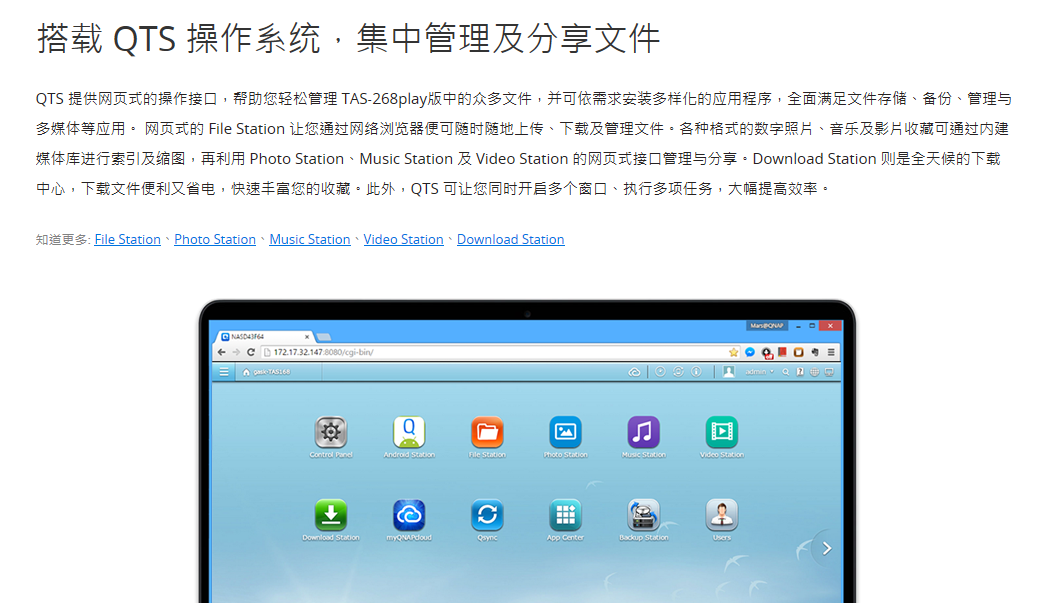Open the Users app icon
The height and width of the screenshot is (603, 1062).
tap(722, 516)
